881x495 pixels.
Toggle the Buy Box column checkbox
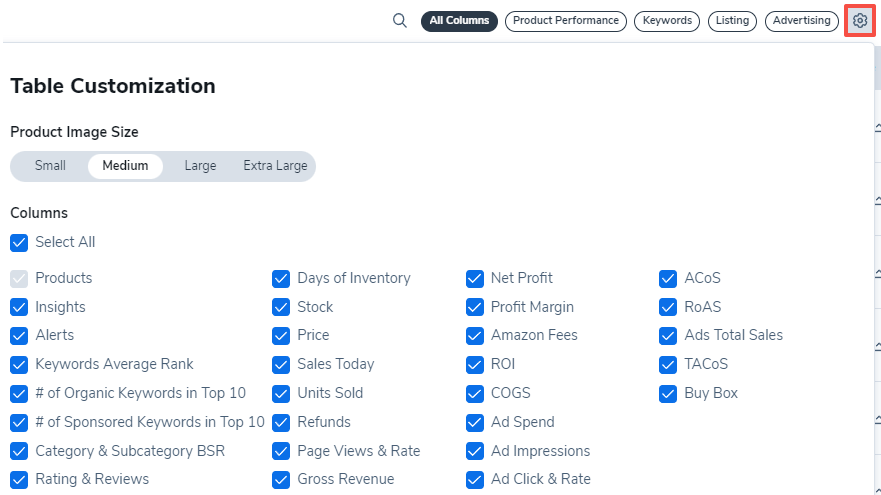click(668, 393)
